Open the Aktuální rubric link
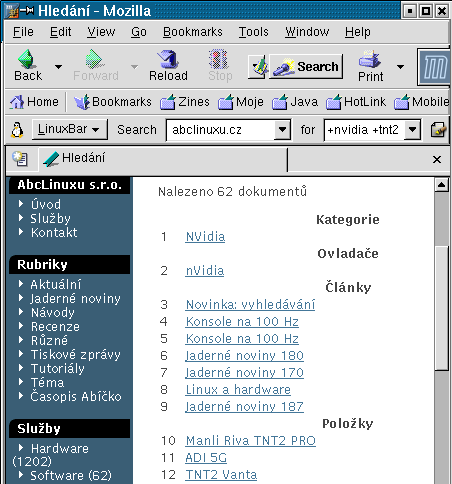Viewport: 452px width, 484px height. click(56, 284)
